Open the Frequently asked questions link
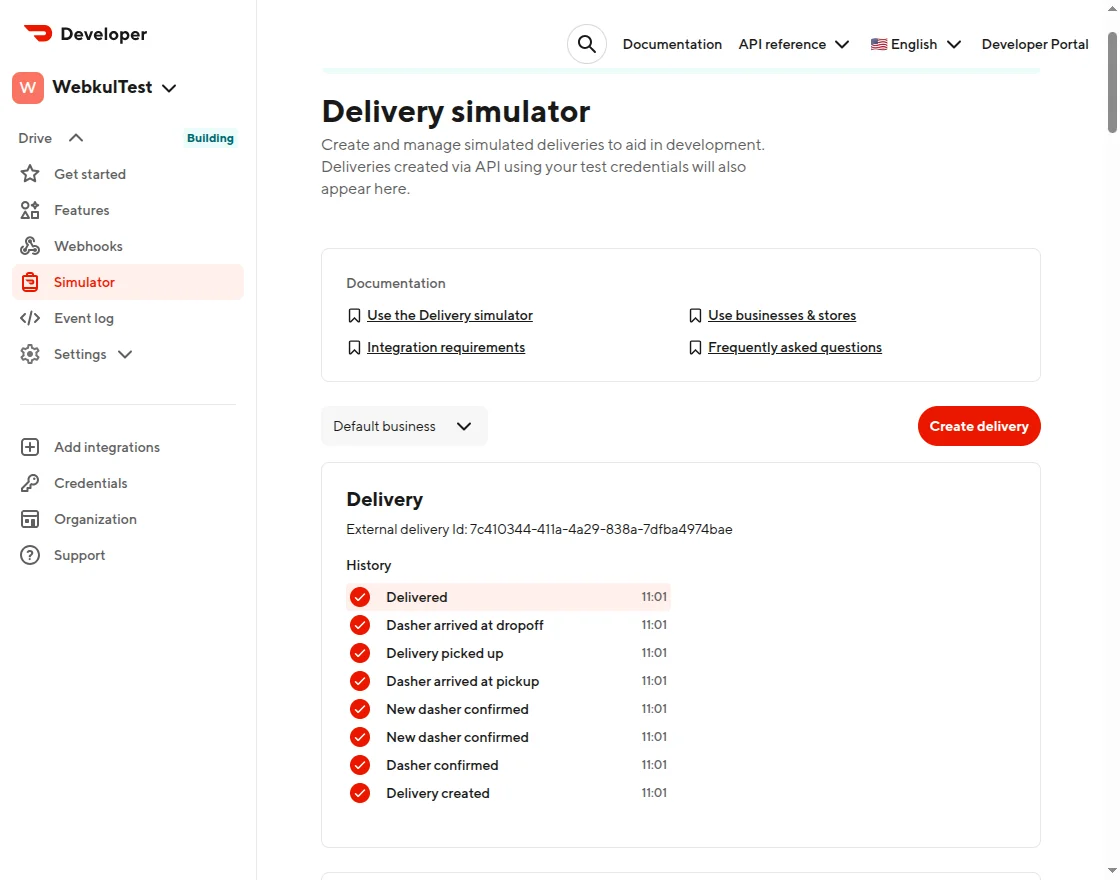This screenshot has width=1120, height=880. 795,348
